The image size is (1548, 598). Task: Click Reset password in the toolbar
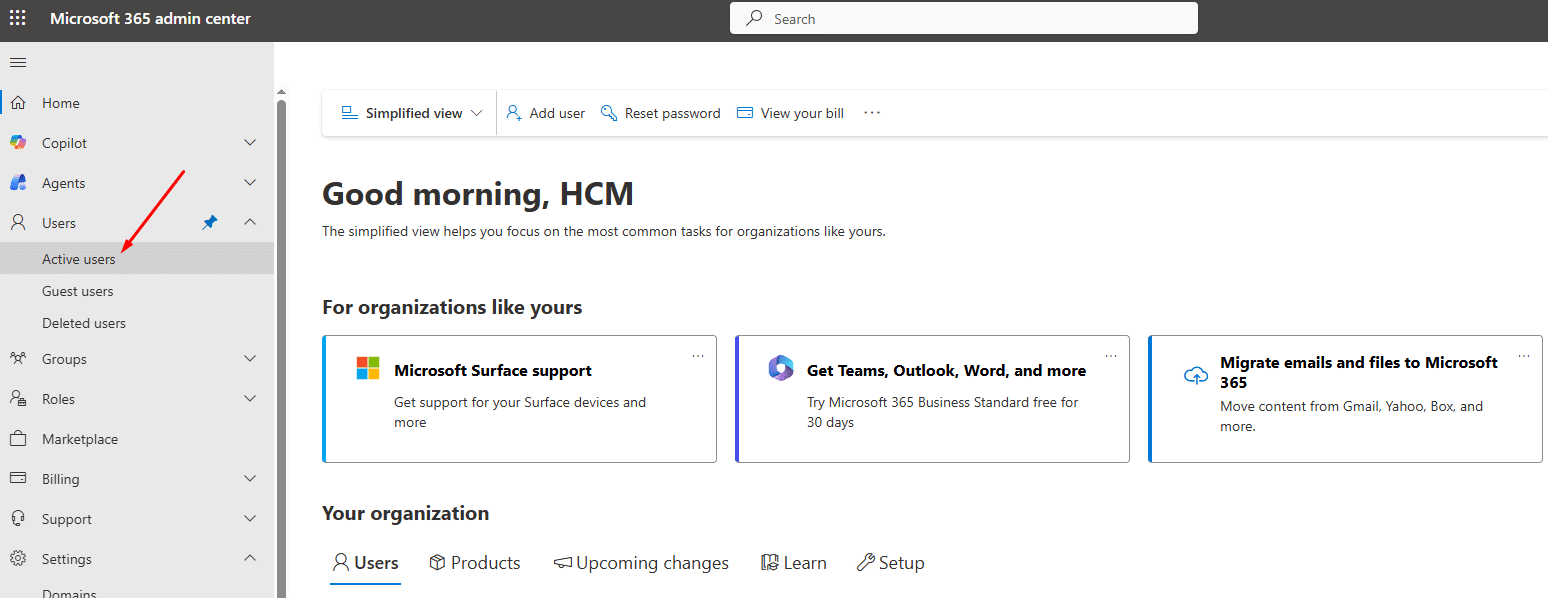[661, 113]
